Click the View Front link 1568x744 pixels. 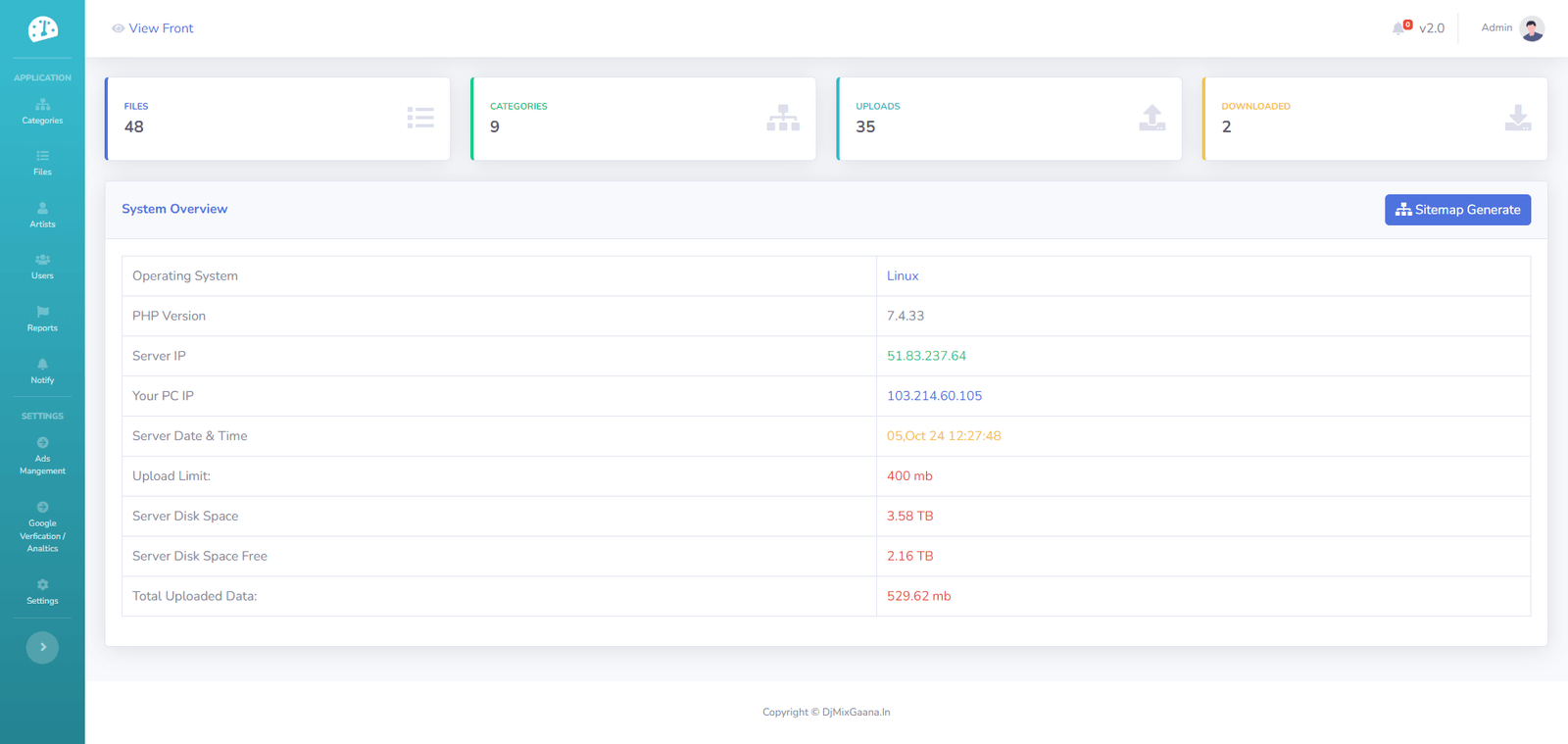153,28
